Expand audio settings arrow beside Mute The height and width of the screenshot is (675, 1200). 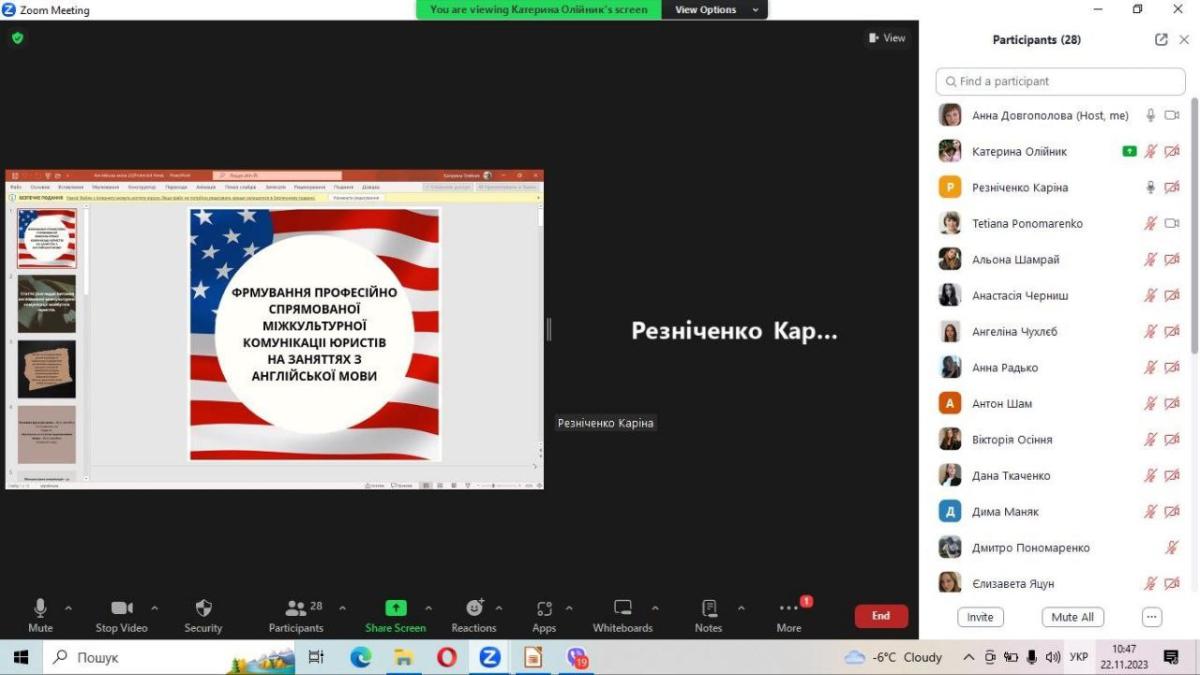[68, 608]
